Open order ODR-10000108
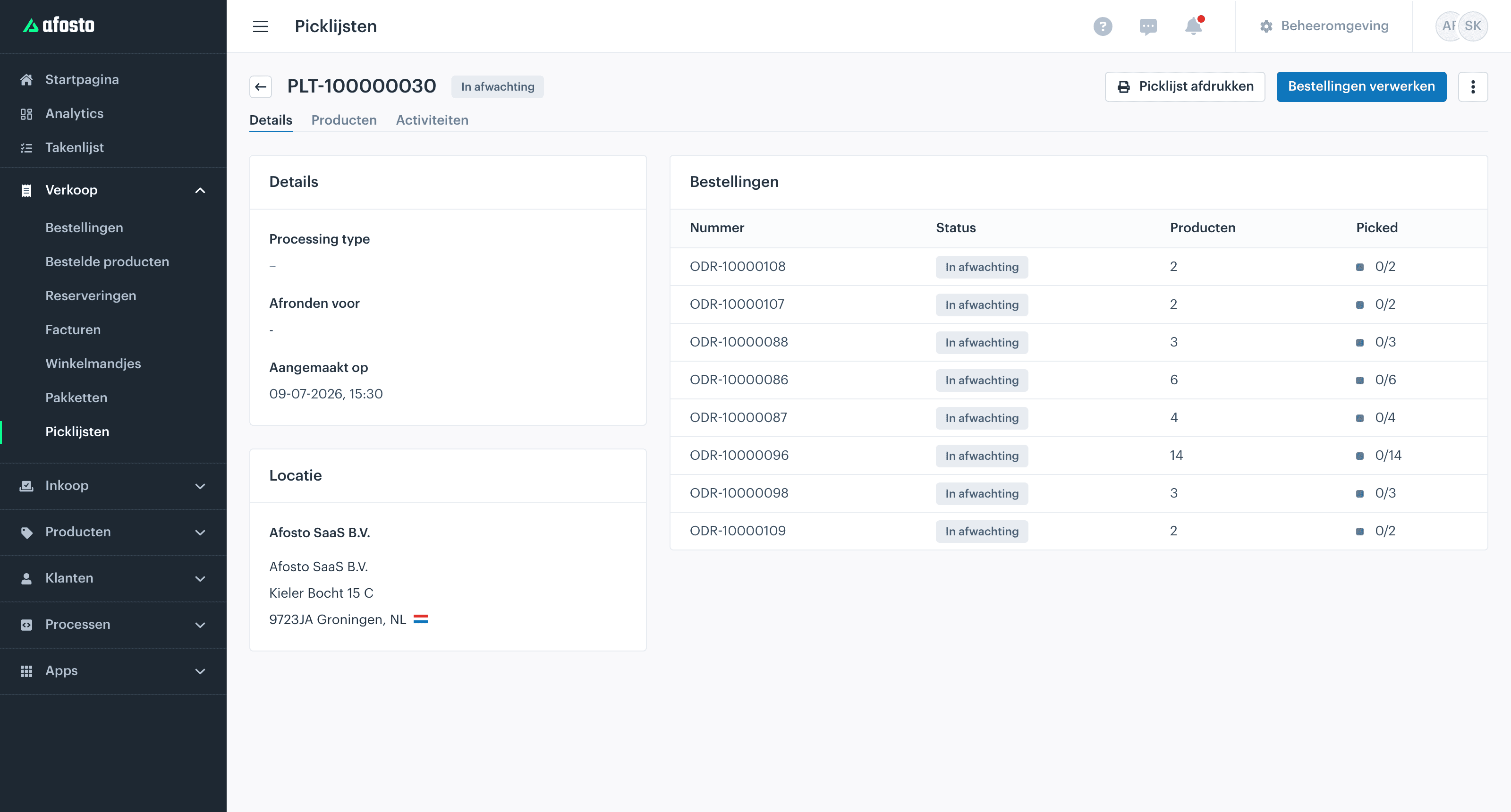Viewport: 1511px width, 812px height. (x=737, y=267)
